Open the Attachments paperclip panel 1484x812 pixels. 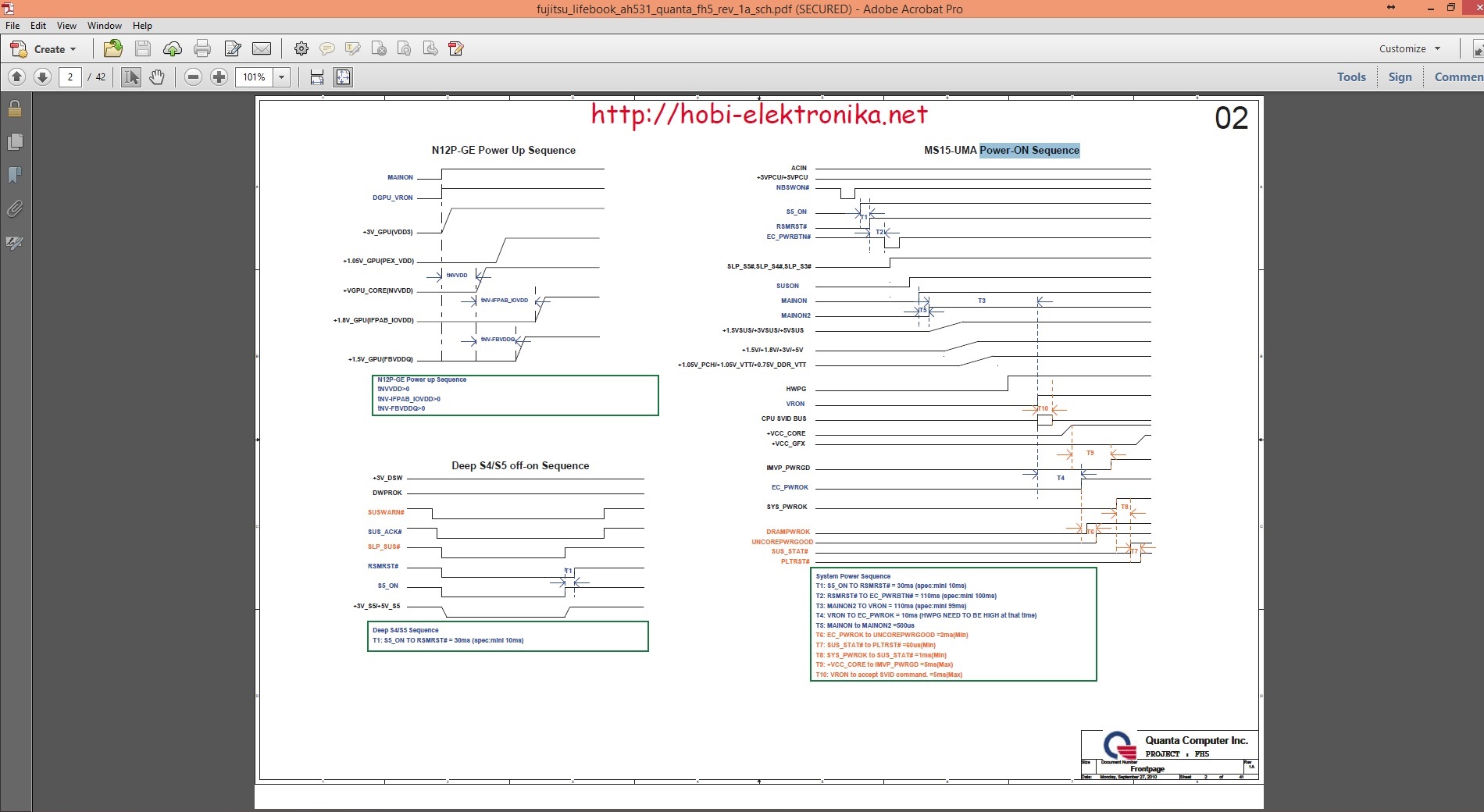click(x=14, y=209)
